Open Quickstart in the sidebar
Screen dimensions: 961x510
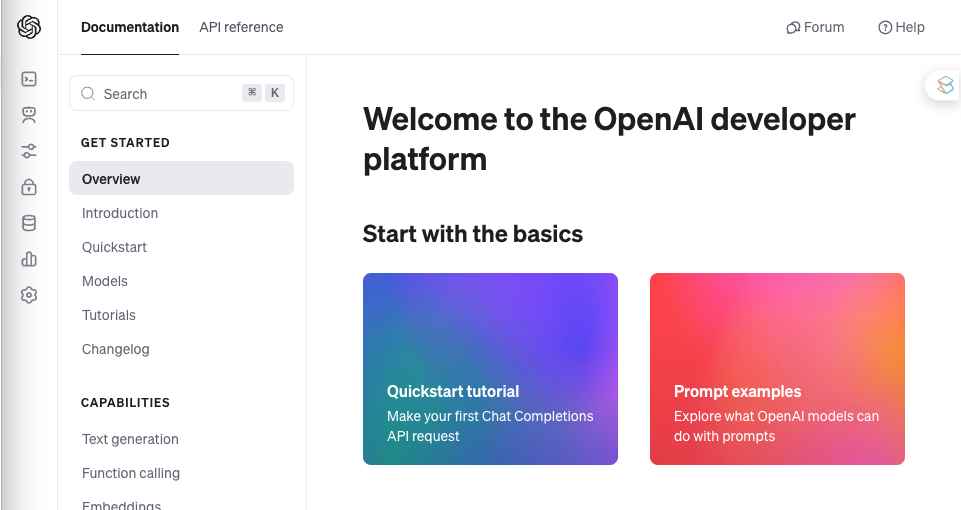click(x=115, y=247)
